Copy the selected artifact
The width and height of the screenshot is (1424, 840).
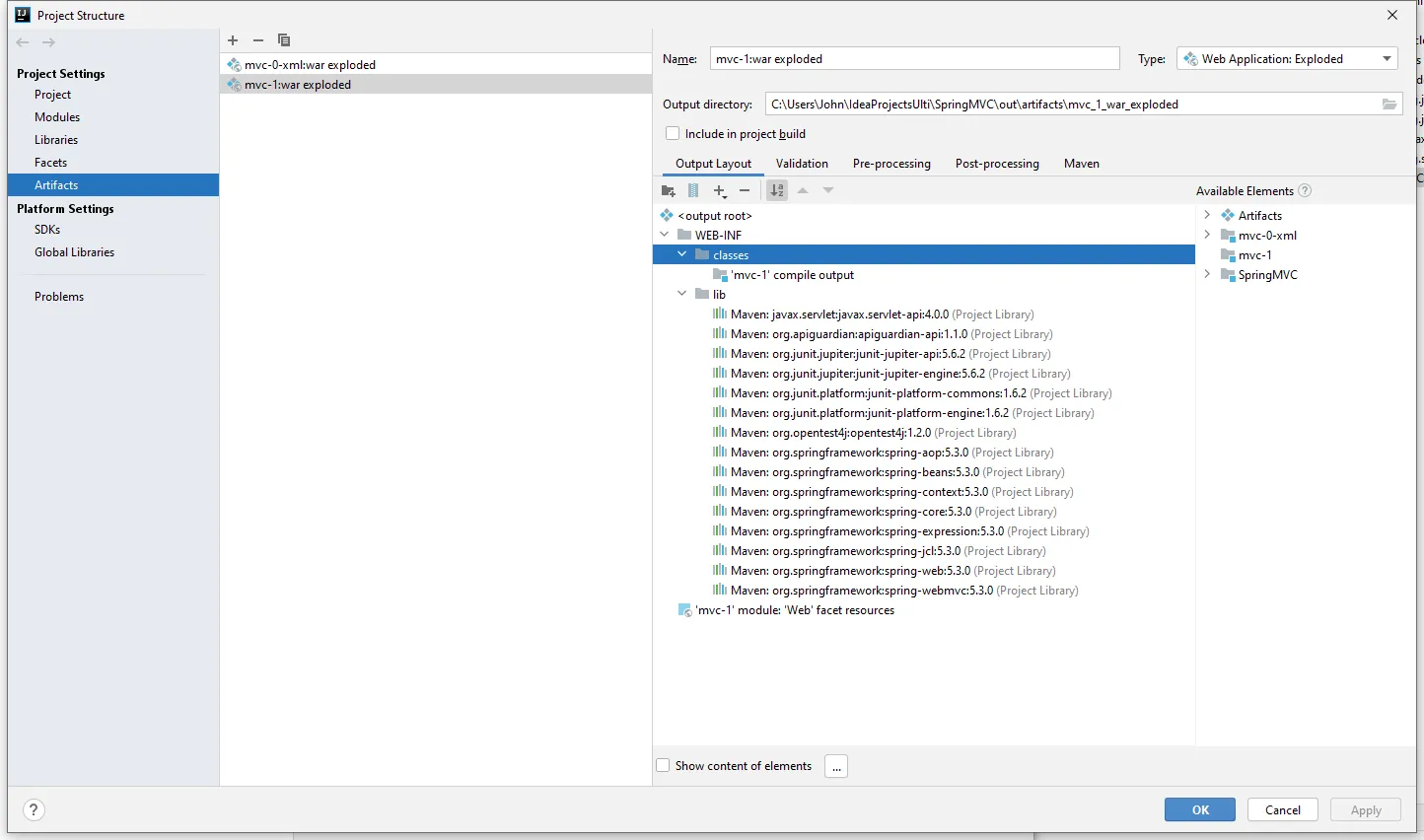284,40
